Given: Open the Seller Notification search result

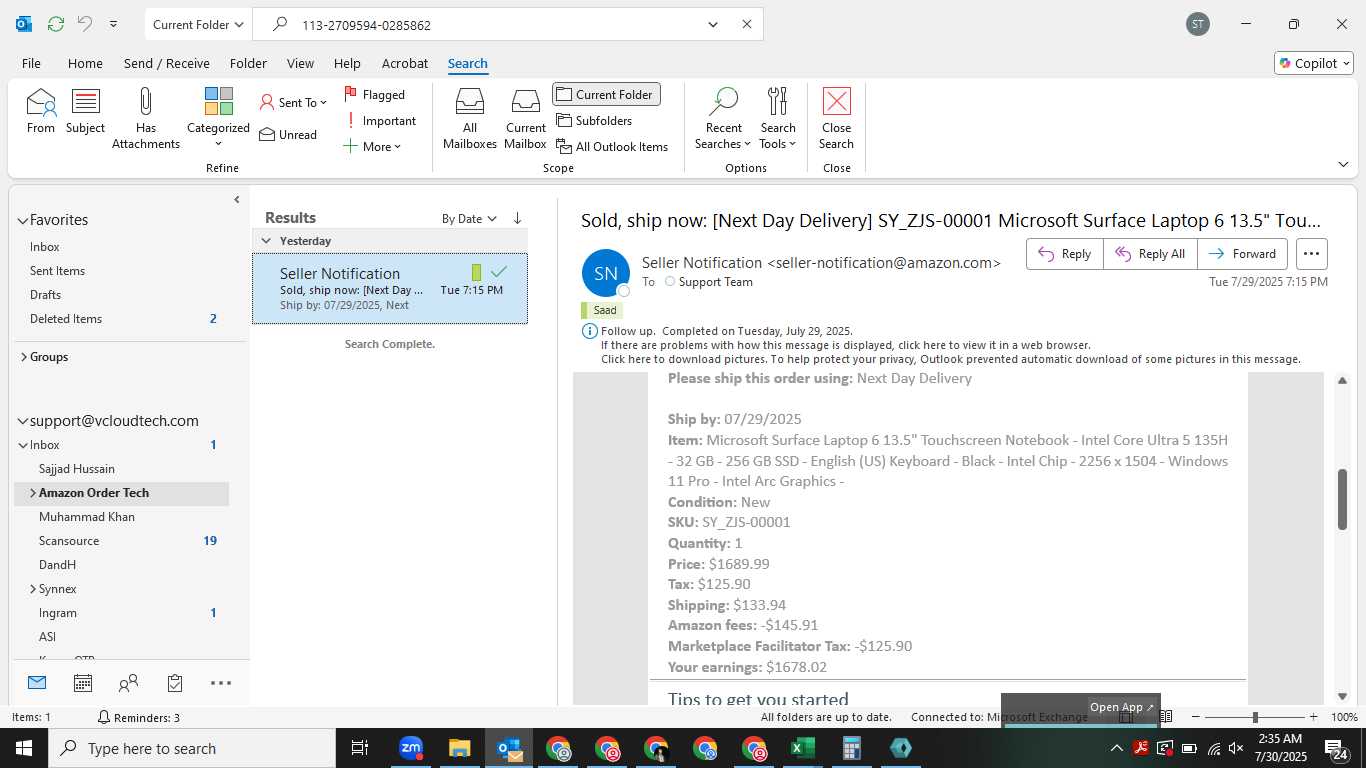Looking at the screenshot, I should [x=390, y=289].
